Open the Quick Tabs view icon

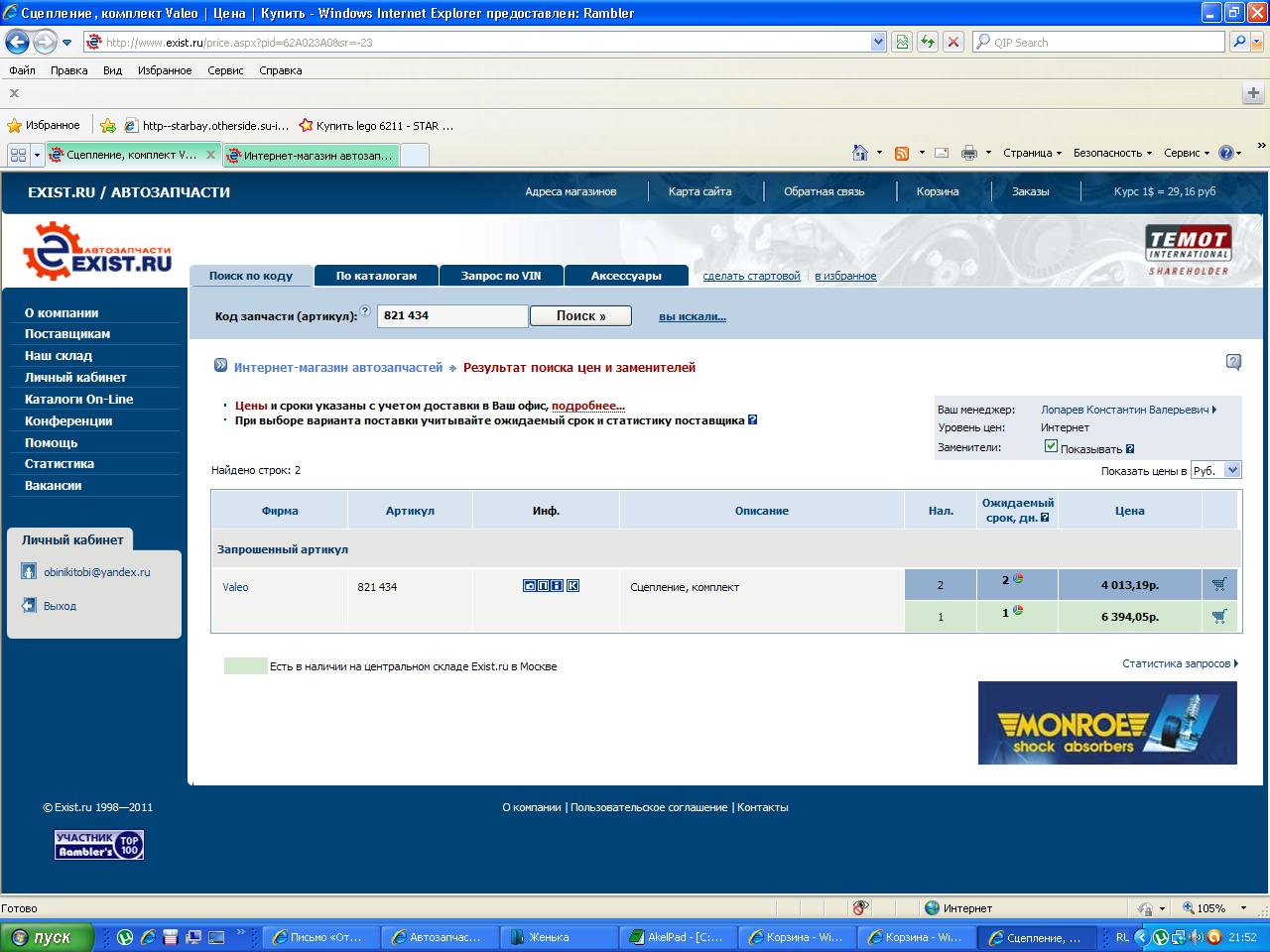(18, 155)
